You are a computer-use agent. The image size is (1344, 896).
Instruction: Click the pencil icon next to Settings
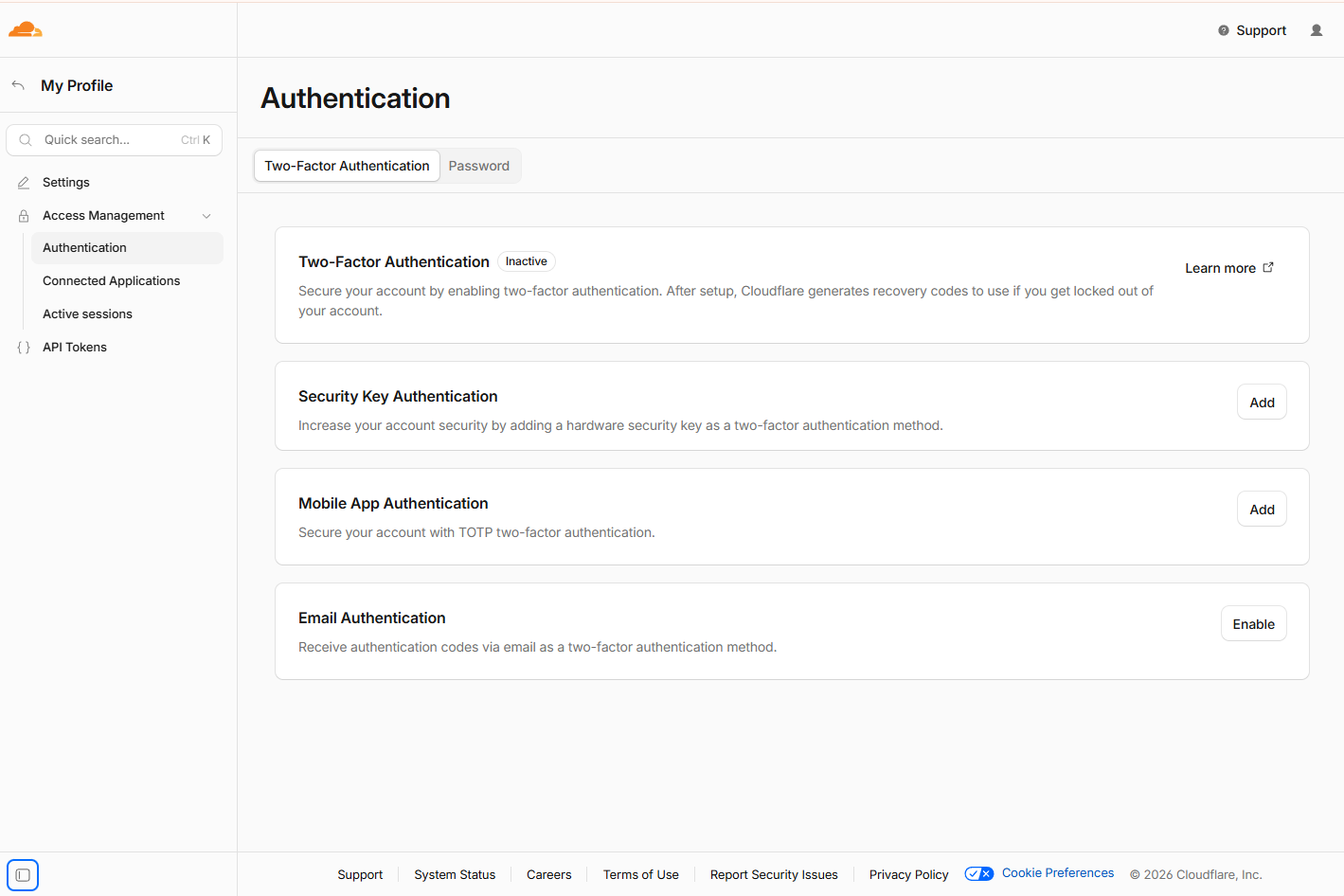24,183
